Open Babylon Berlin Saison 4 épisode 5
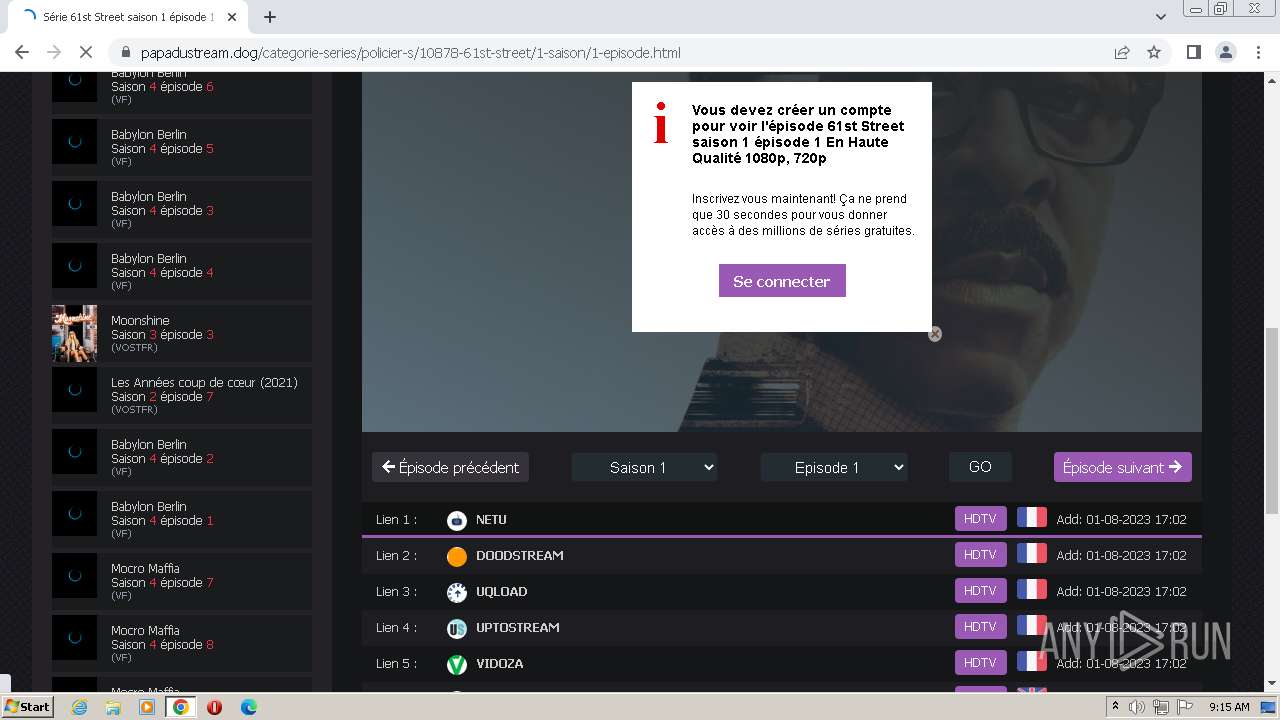The height and width of the screenshot is (720, 1280). [x=182, y=148]
